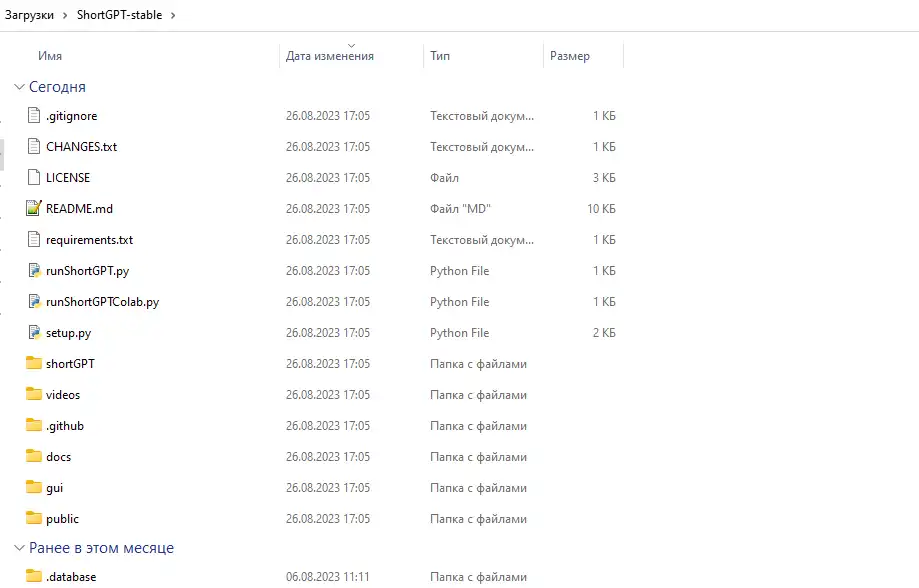Click the 10 КБ size of README.md
Image resolution: width=919 pixels, height=588 pixels.
[x=601, y=209]
